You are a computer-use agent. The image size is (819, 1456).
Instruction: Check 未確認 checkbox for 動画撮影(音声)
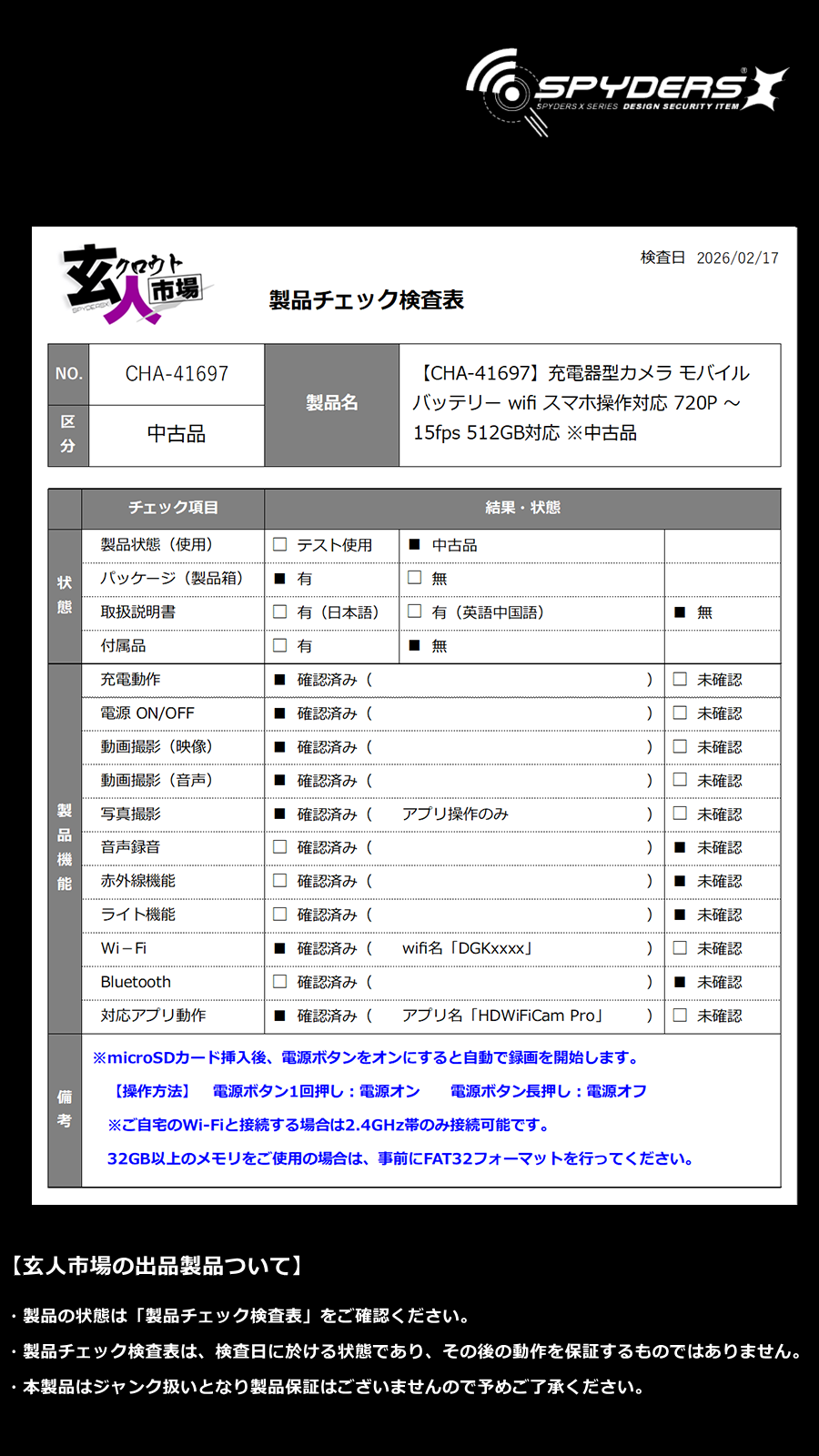pyautogui.click(x=680, y=780)
